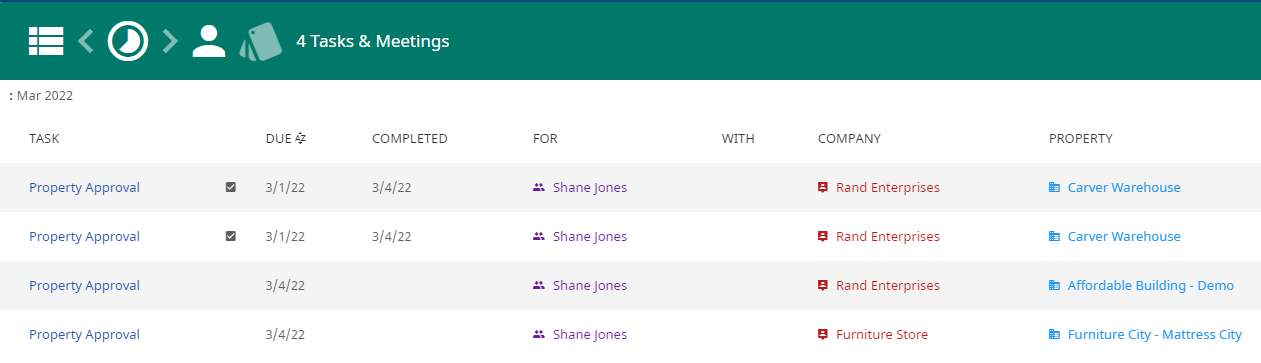This screenshot has width=1261, height=363.
Task: Click people icon beside Shane Jones, first row
Action: 539,188
